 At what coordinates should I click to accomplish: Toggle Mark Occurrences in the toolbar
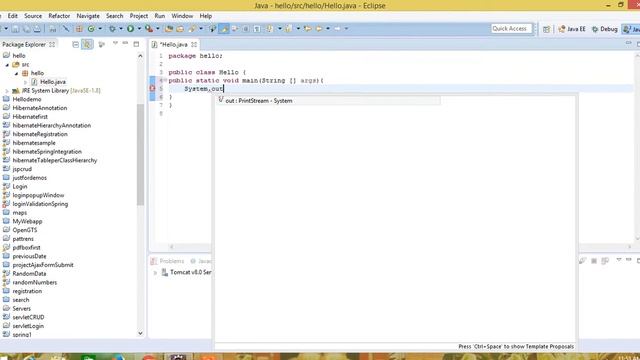point(224,29)
